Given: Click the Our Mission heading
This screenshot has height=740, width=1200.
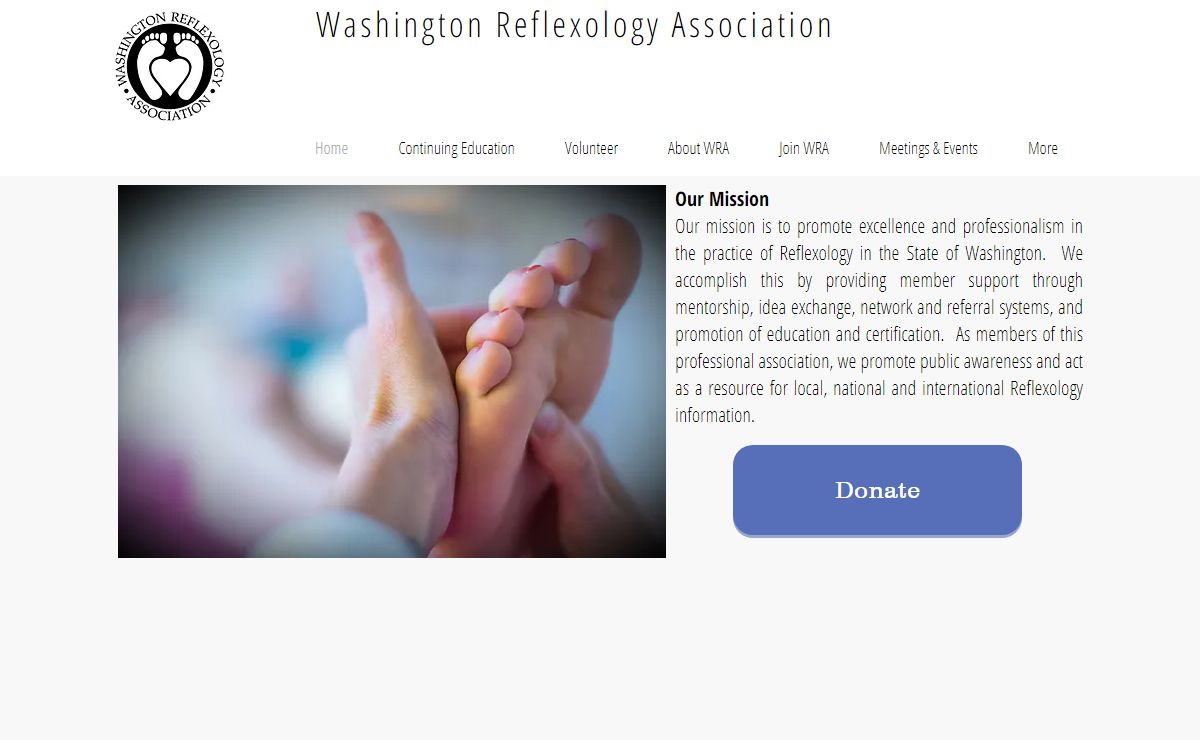Looking at the screenshot, I should point(722,199).
